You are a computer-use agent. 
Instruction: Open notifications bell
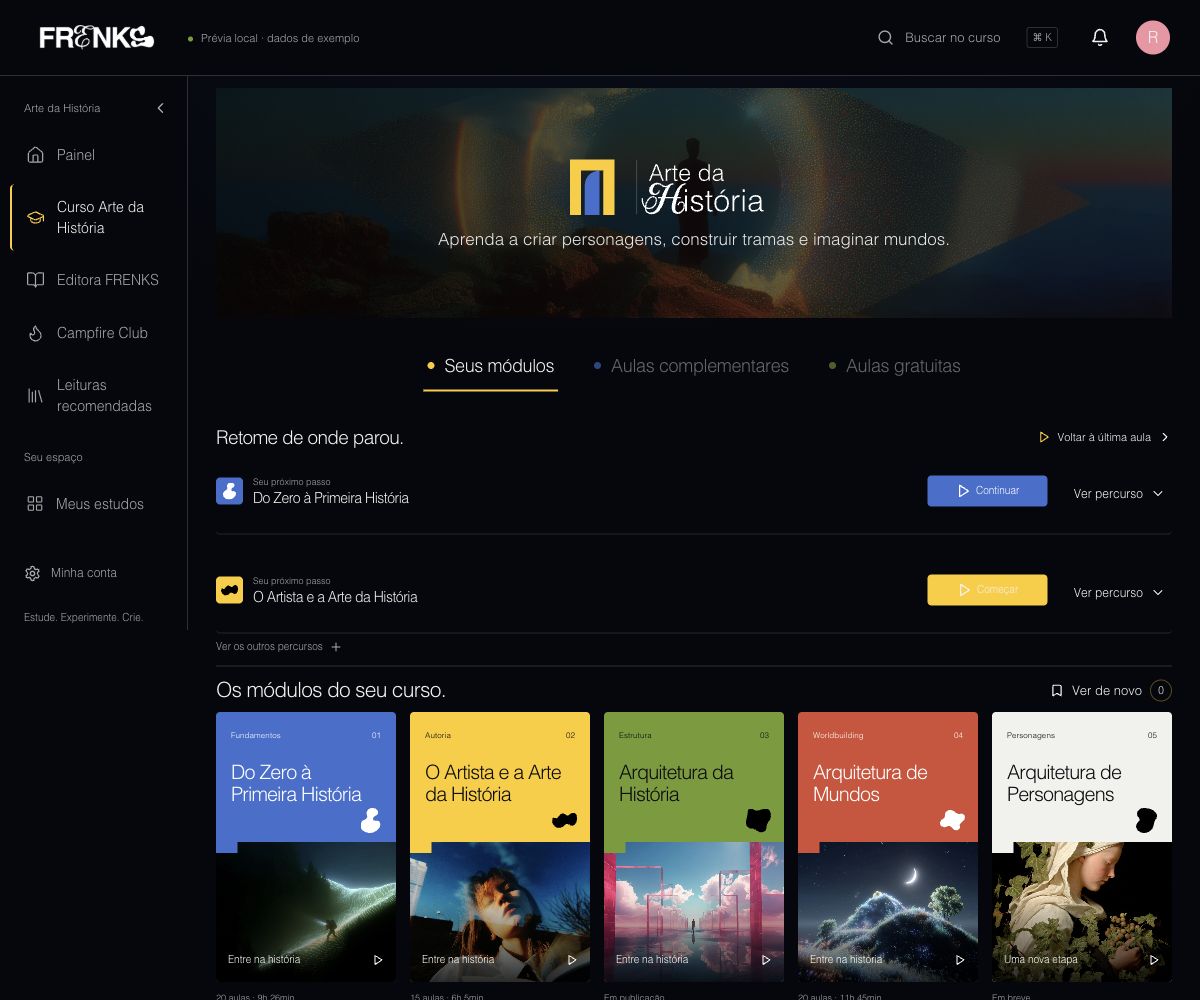tap(1100, 38)
